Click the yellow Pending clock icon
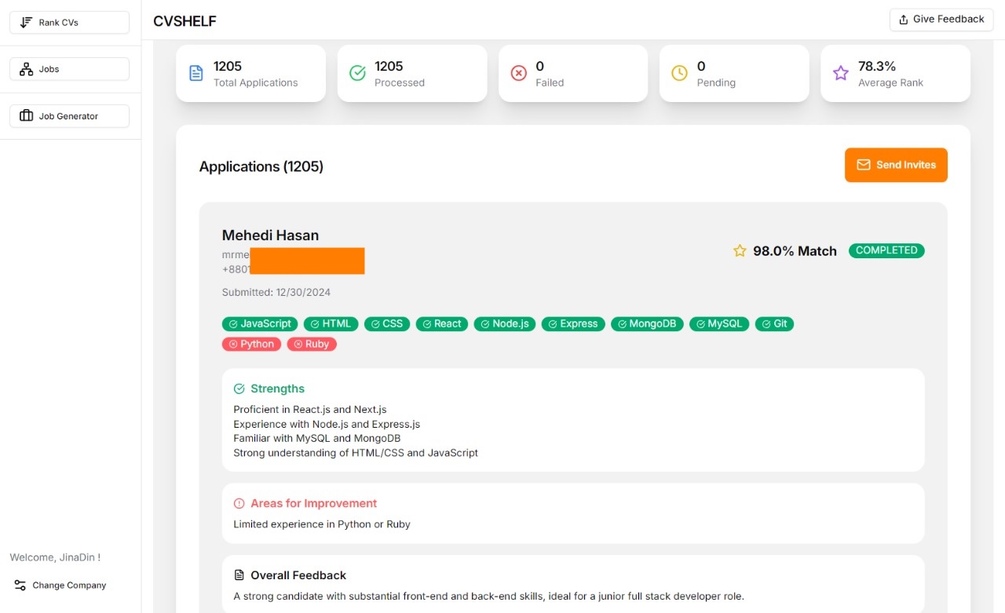 pos(679,73)
